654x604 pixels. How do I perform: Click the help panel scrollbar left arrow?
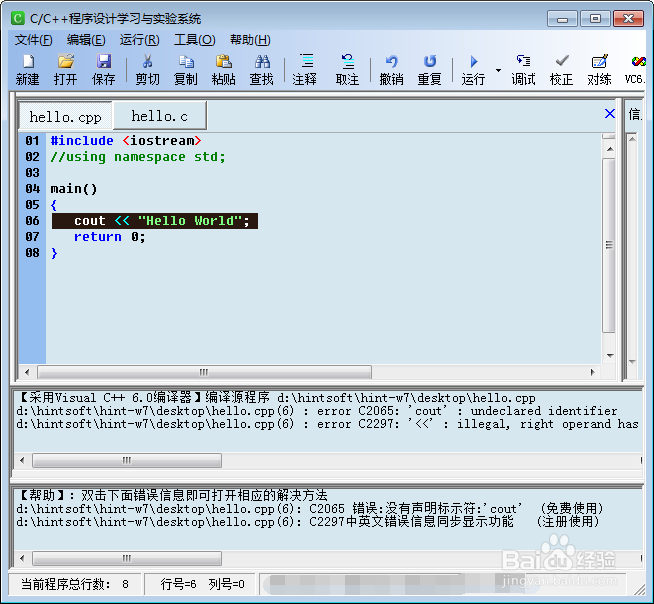coord(23,558)
